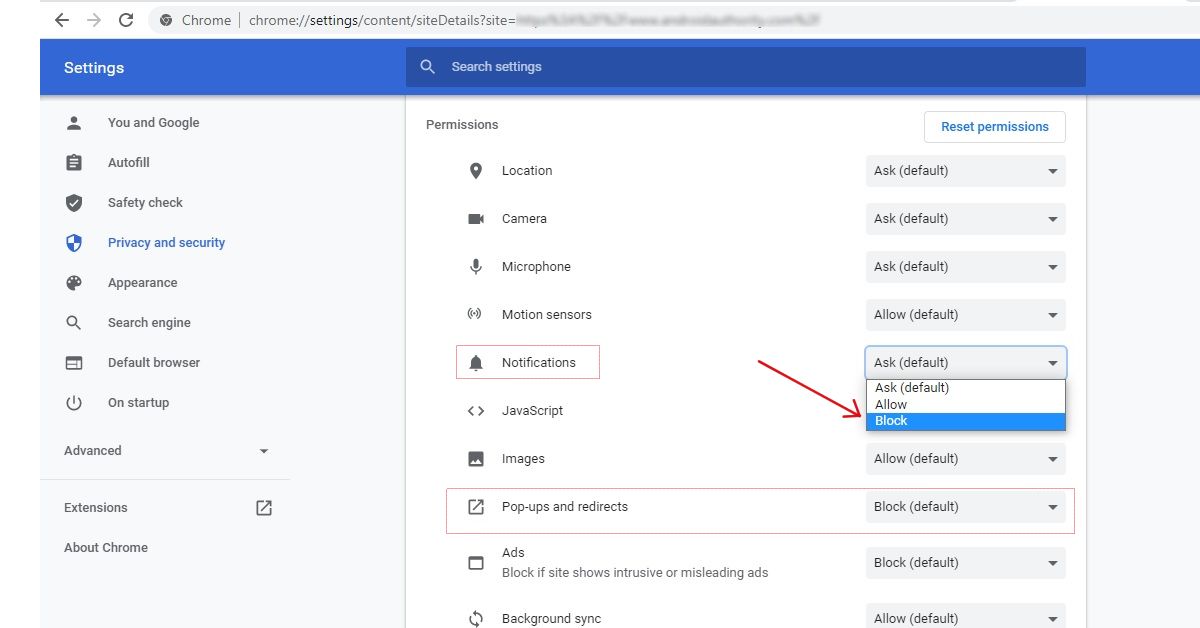1200x628 pixels.
Task: Click the search magnifier in Search settings
Action: (x=428, y=66)
